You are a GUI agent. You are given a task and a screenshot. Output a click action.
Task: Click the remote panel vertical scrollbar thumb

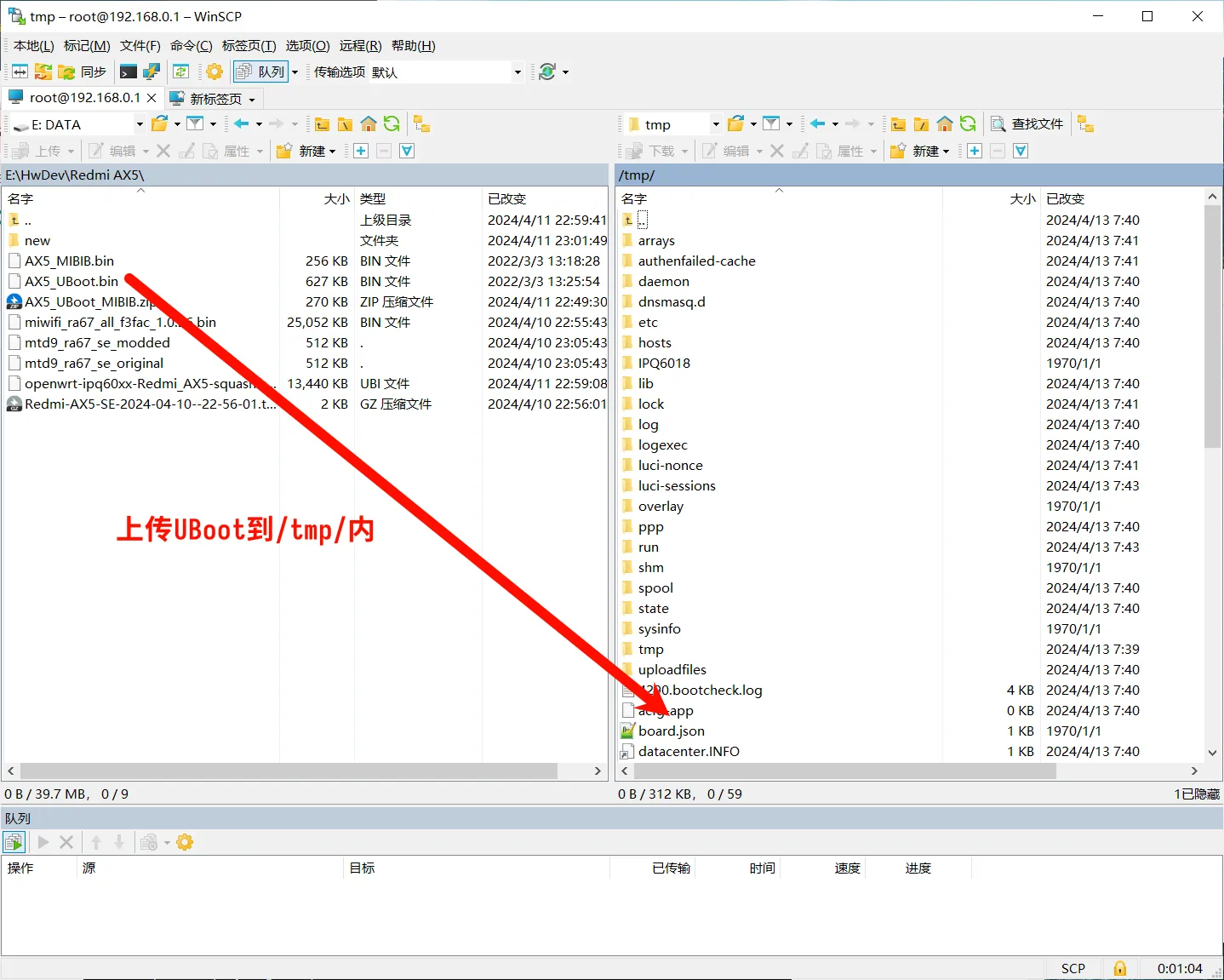(1213, 326)
